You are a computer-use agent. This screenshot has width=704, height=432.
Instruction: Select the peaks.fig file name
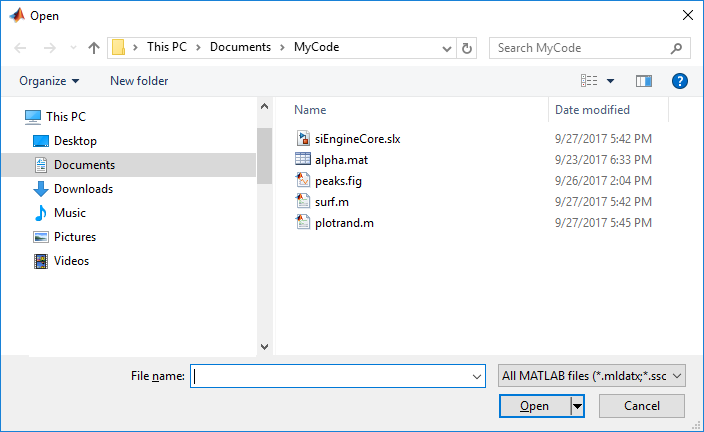point(338,181)
